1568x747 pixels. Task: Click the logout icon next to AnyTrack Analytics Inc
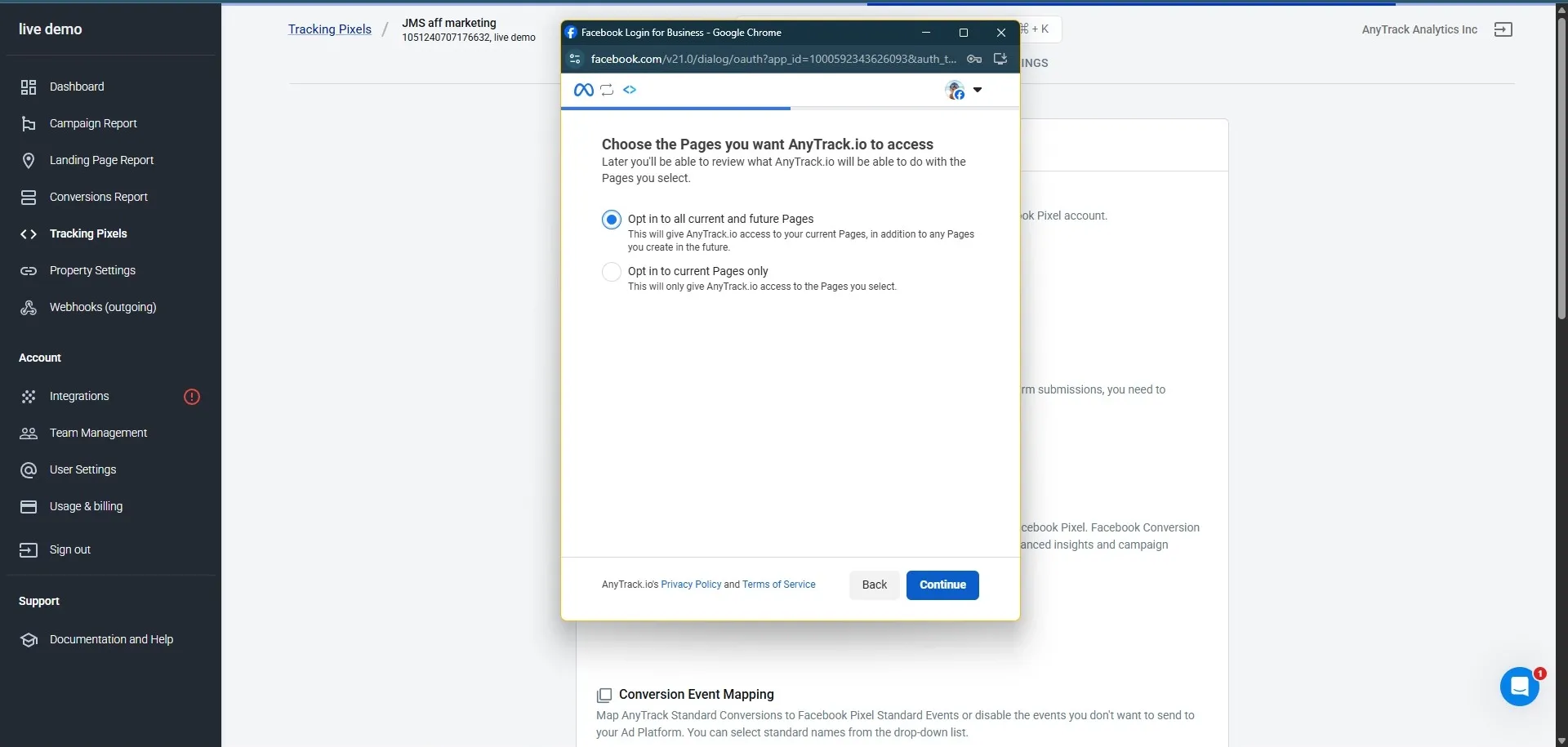[x=1503, y=29]
